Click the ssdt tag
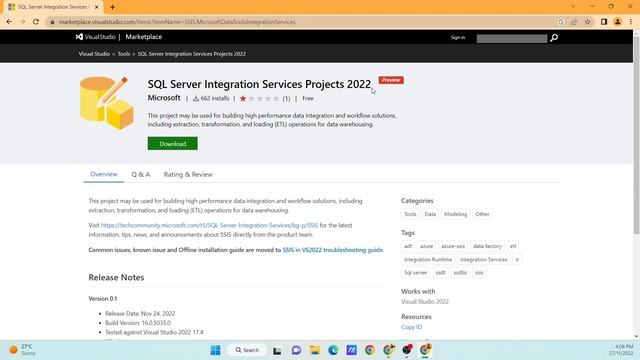The height and width of the screenshot is (360, 640). point(440,273)
